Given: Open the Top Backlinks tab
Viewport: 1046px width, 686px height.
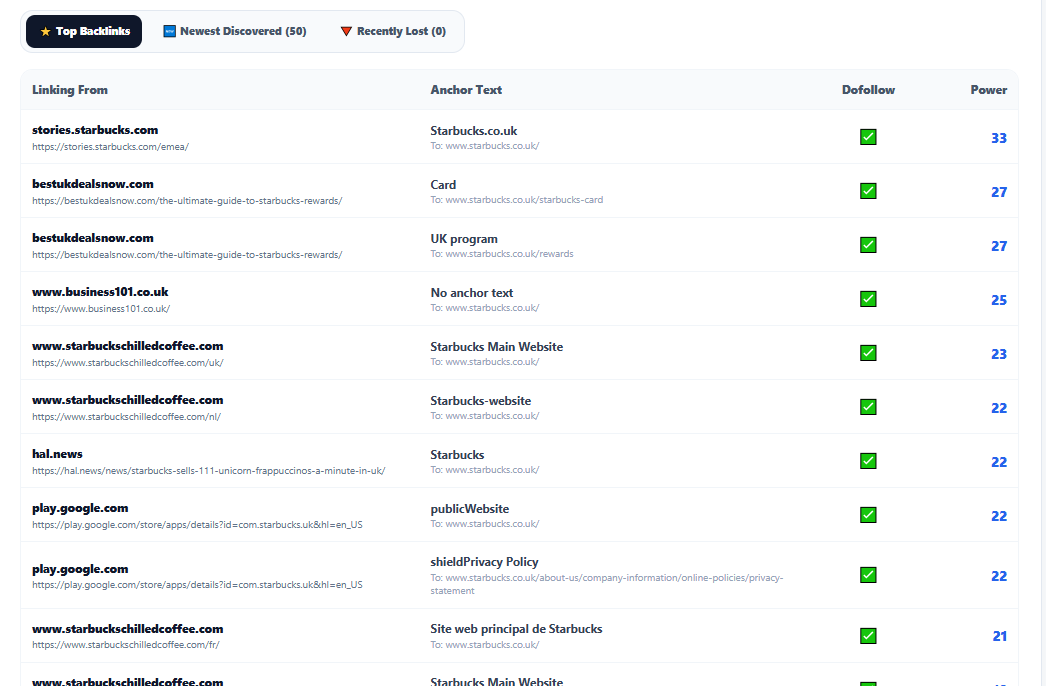Looking at the screenshot, I should pyautogui.click(x=84, y=31).
